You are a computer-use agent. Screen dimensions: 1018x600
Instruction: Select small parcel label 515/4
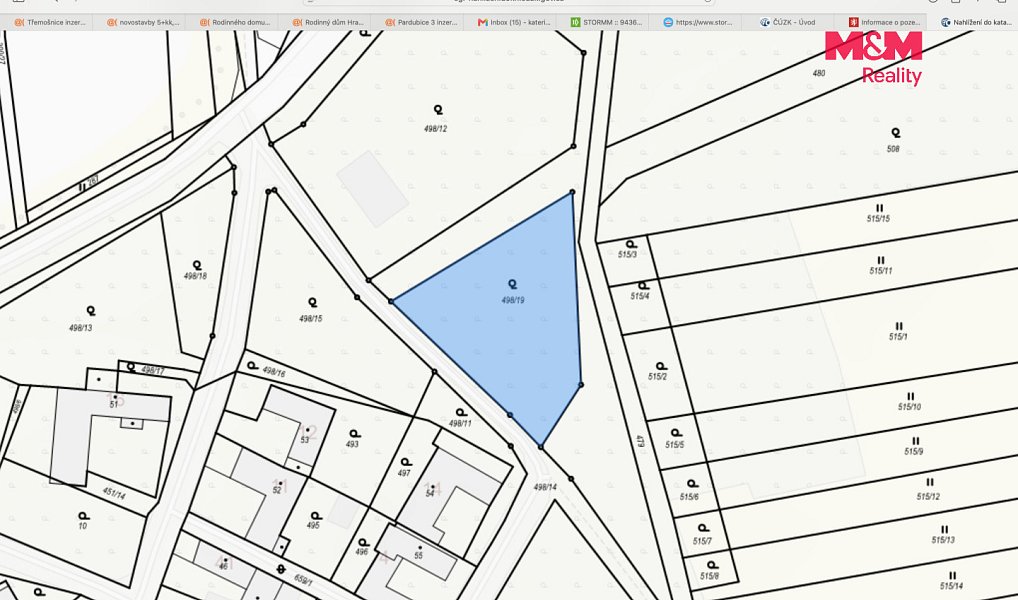639,296
